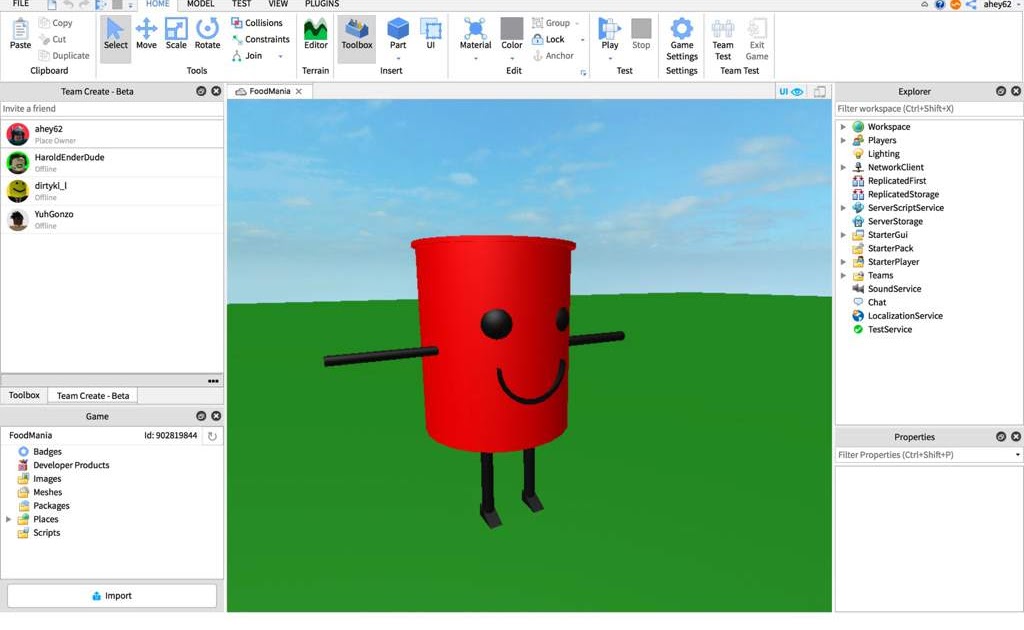Image resolution: width=1024 pixels, height=630 pixels.
Task: Insert a new Part
Action: [x=398, y=34]
